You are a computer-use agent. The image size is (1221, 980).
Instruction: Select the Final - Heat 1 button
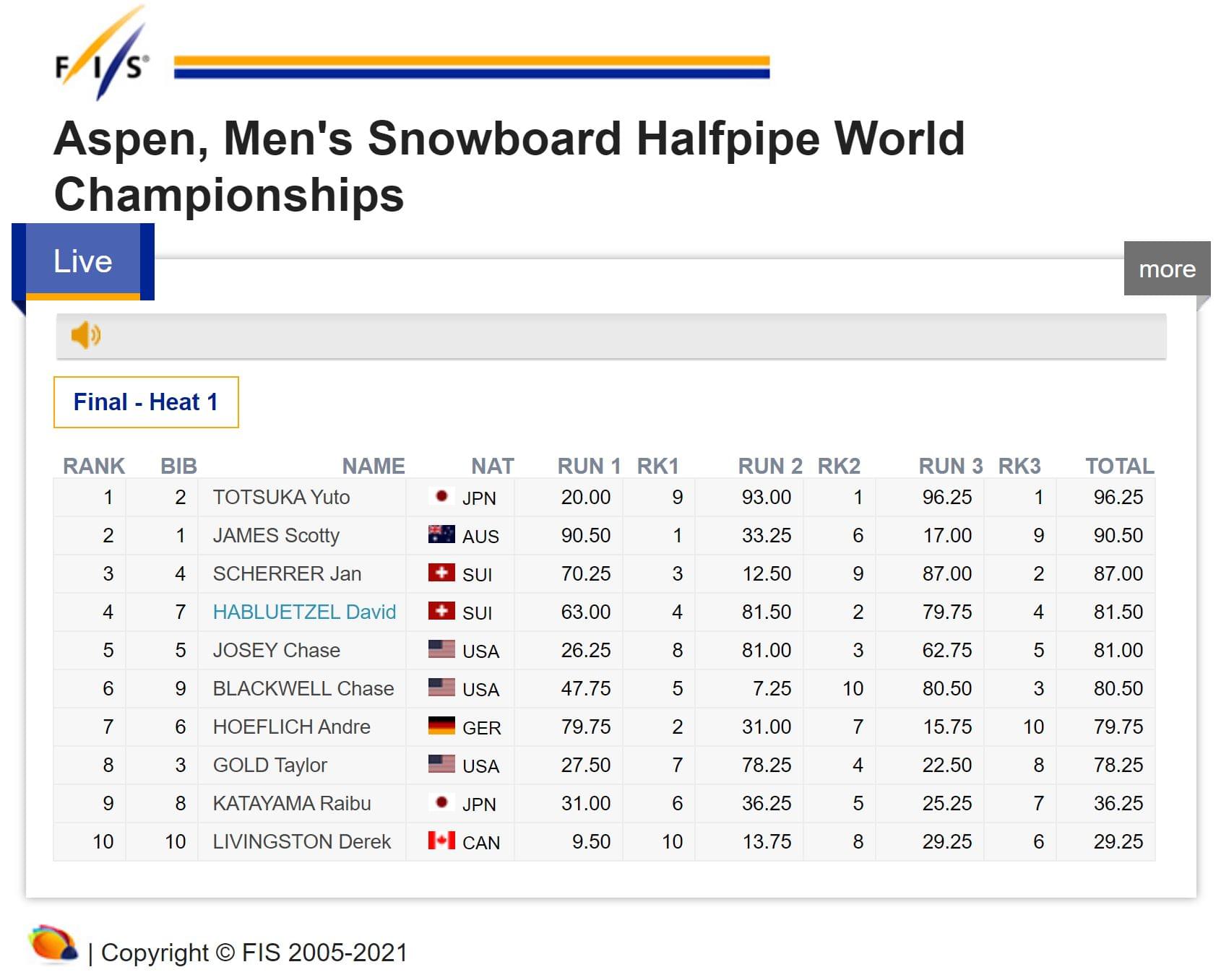(146, 402)
